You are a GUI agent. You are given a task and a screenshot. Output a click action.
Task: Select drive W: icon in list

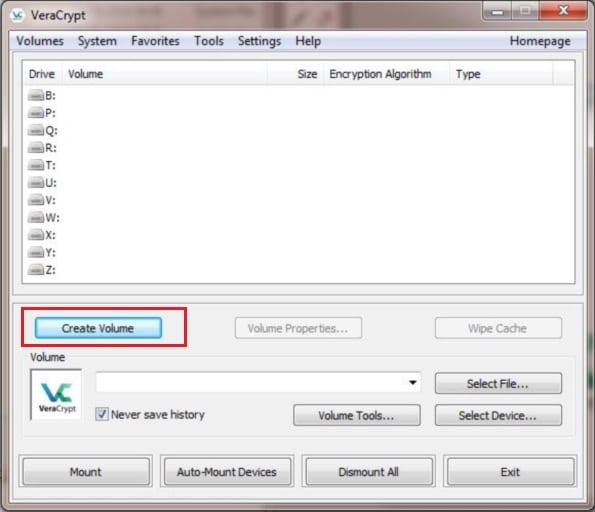coord(36,217)
